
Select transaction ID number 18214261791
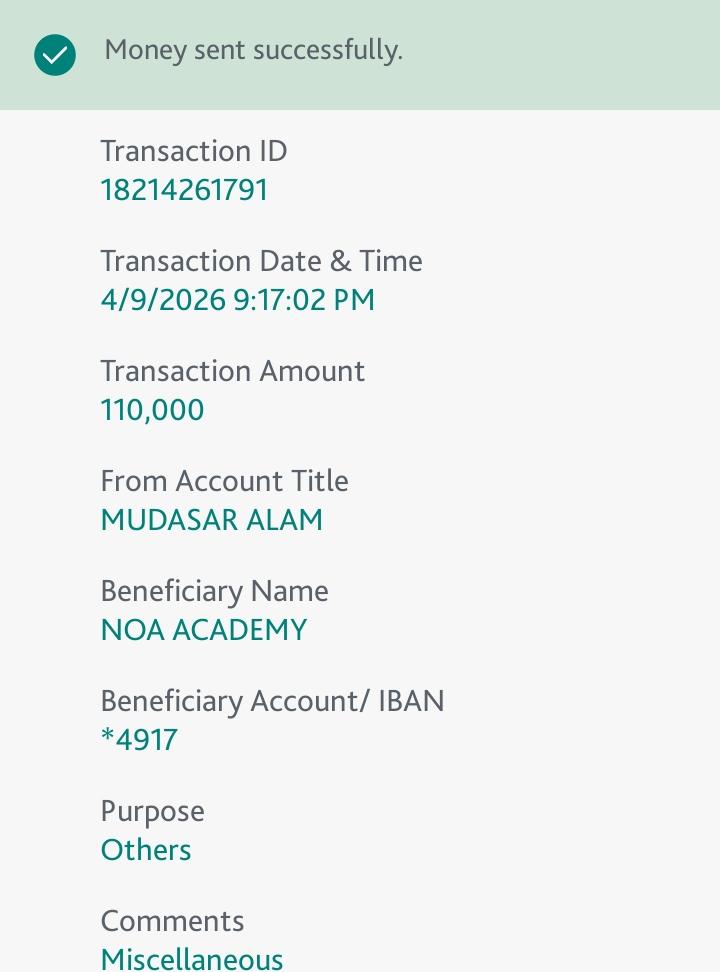point(184,190)
